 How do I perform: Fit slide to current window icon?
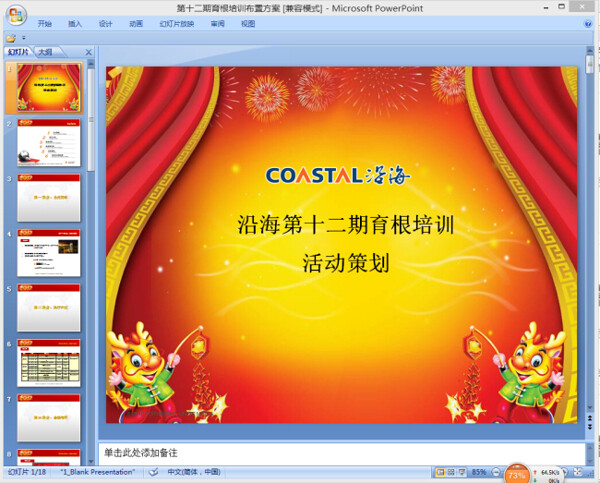point(578,472)
